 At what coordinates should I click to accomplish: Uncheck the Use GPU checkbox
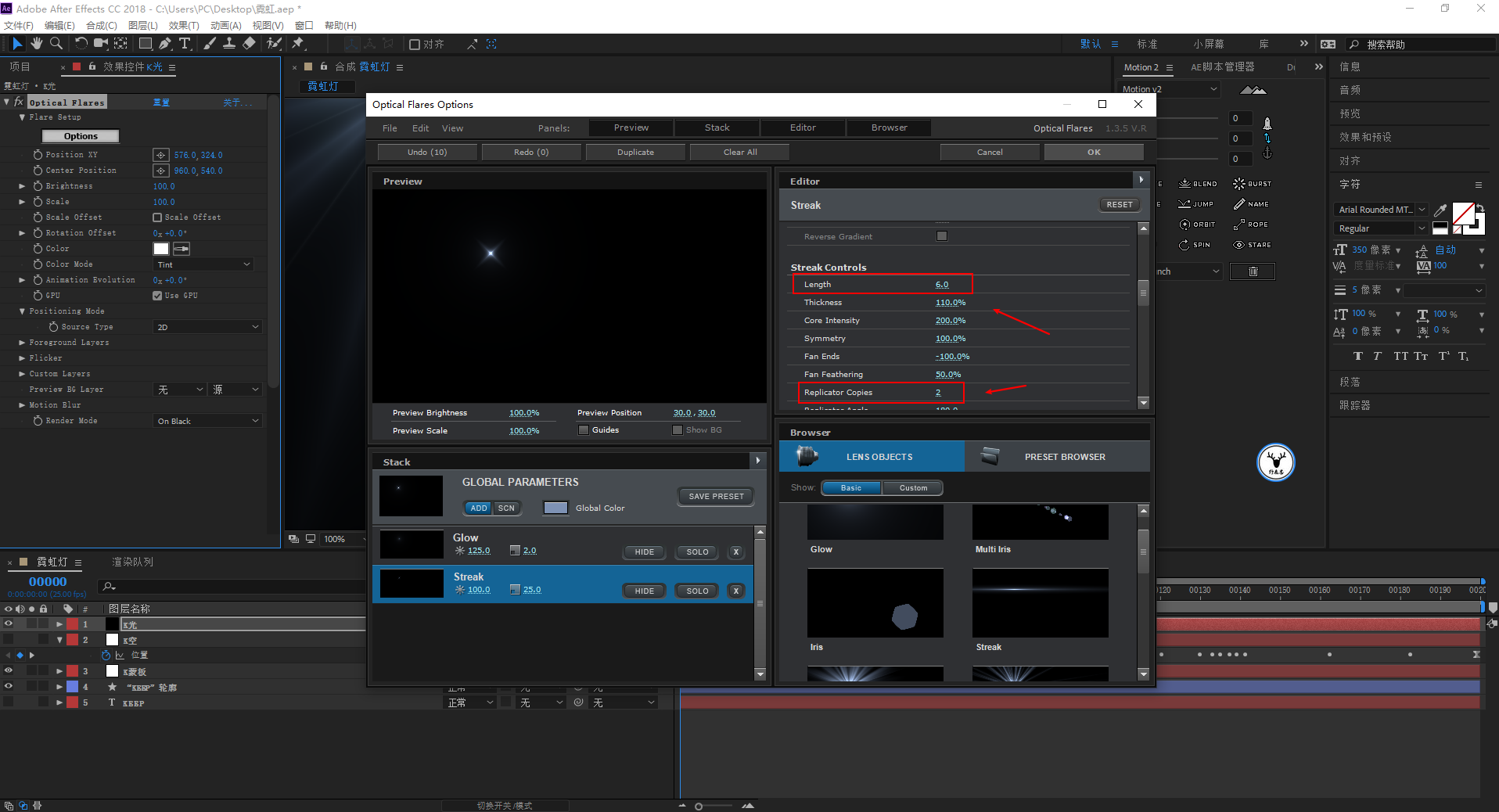click(157, 296)
